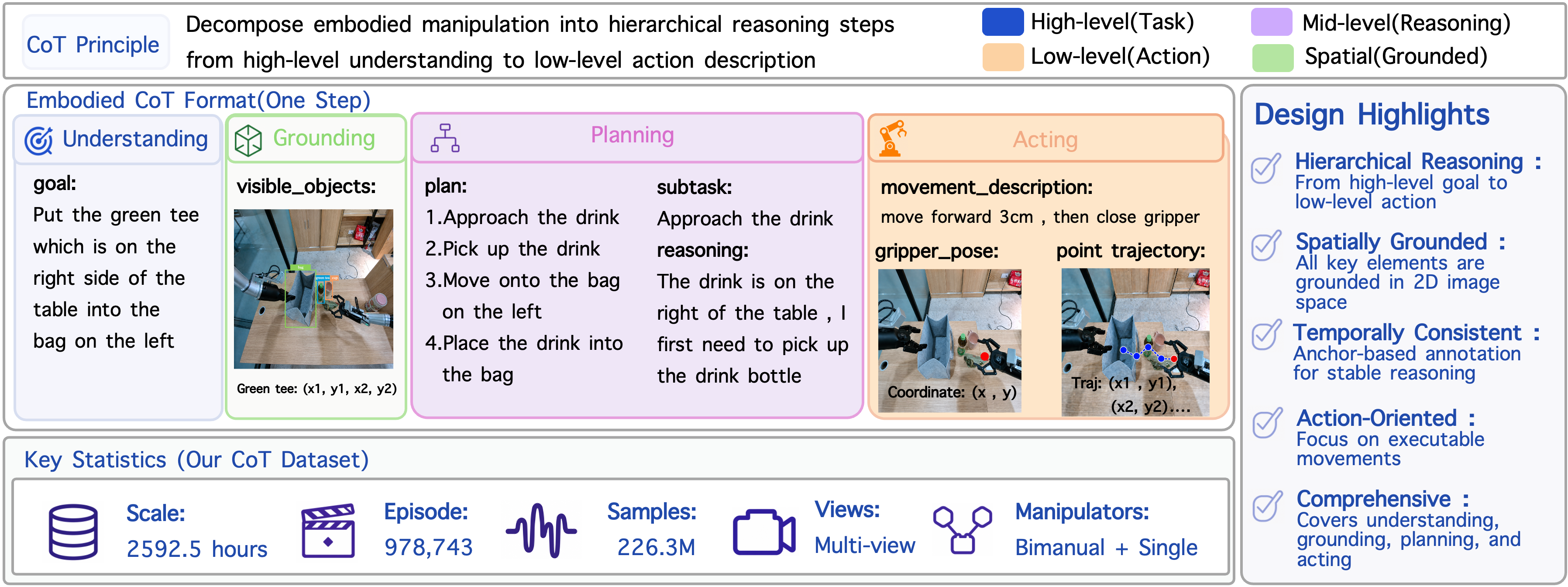Click the point trajectory: label
This screenshot has width=1568, height=587.
click(1131, 251)
